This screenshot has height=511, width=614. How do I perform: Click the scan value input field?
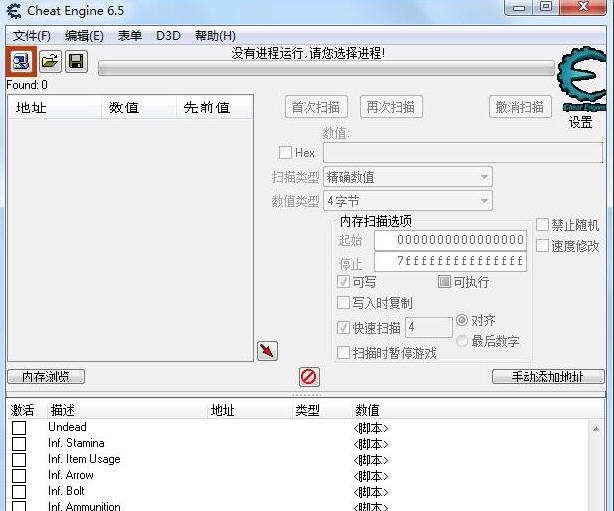463,152
